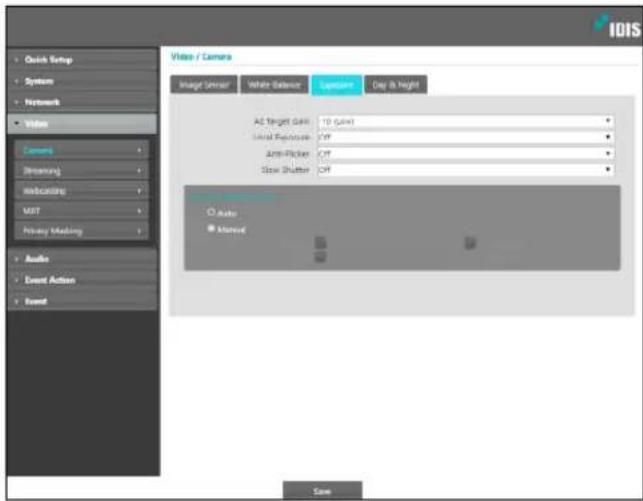Expand the Event Action menu section
This screenshot has height=501, width=643.
click(x=82, y=280)
